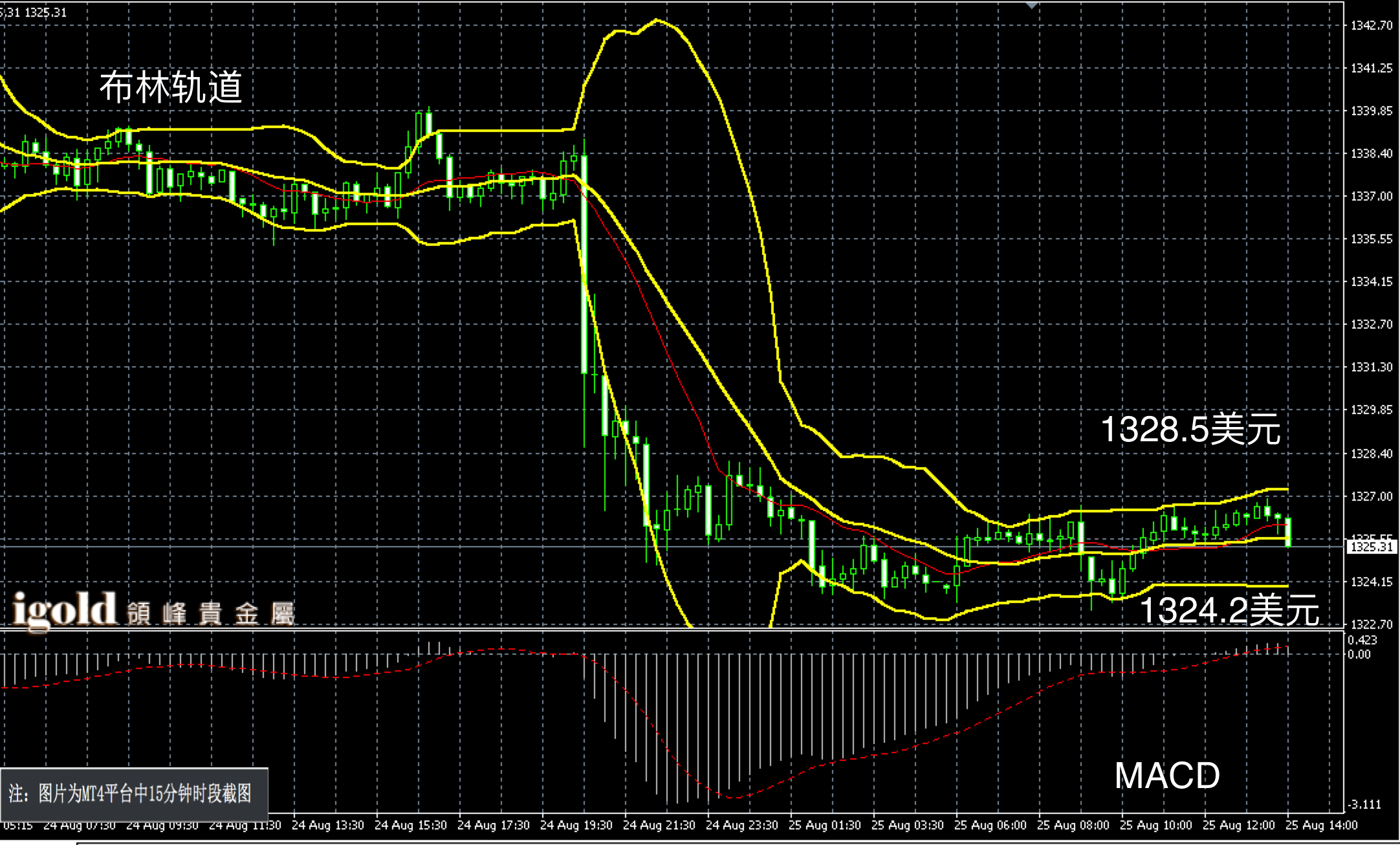Click the 24 Aug 19:30 time label

click(x=576, y=825)
